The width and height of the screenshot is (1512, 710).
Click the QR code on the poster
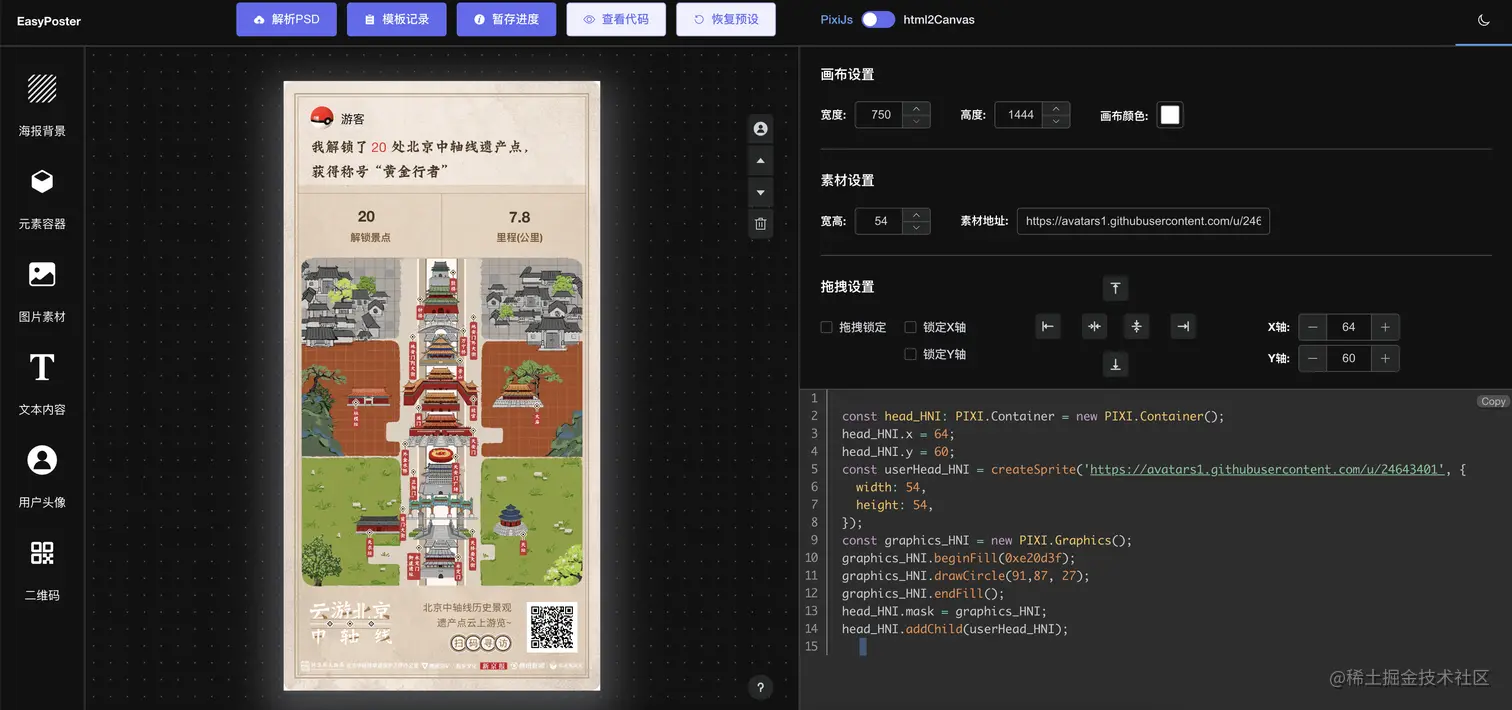pos(553,627)
